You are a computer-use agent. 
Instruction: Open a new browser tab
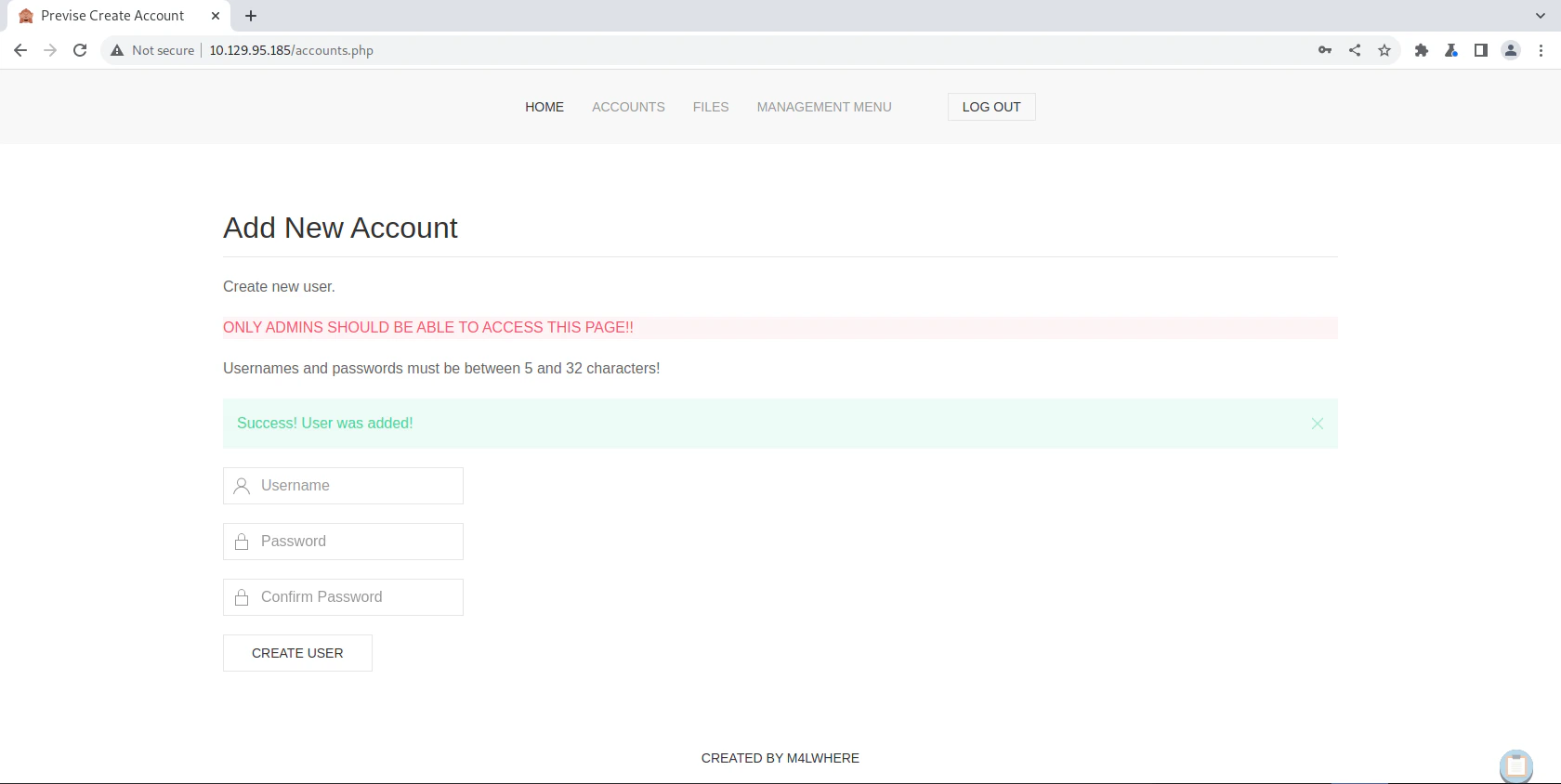click(x=251, y=16)
